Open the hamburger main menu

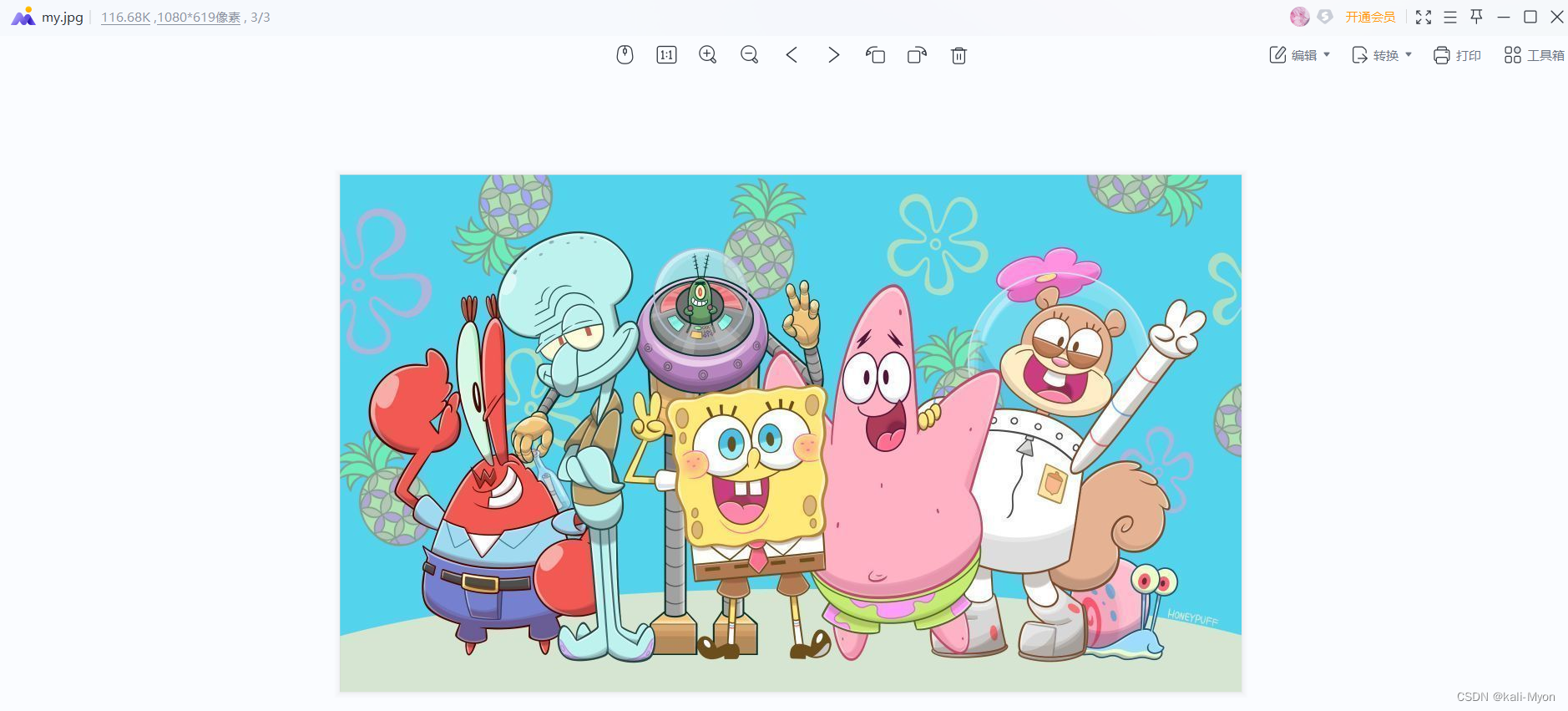coord(1450,17)
